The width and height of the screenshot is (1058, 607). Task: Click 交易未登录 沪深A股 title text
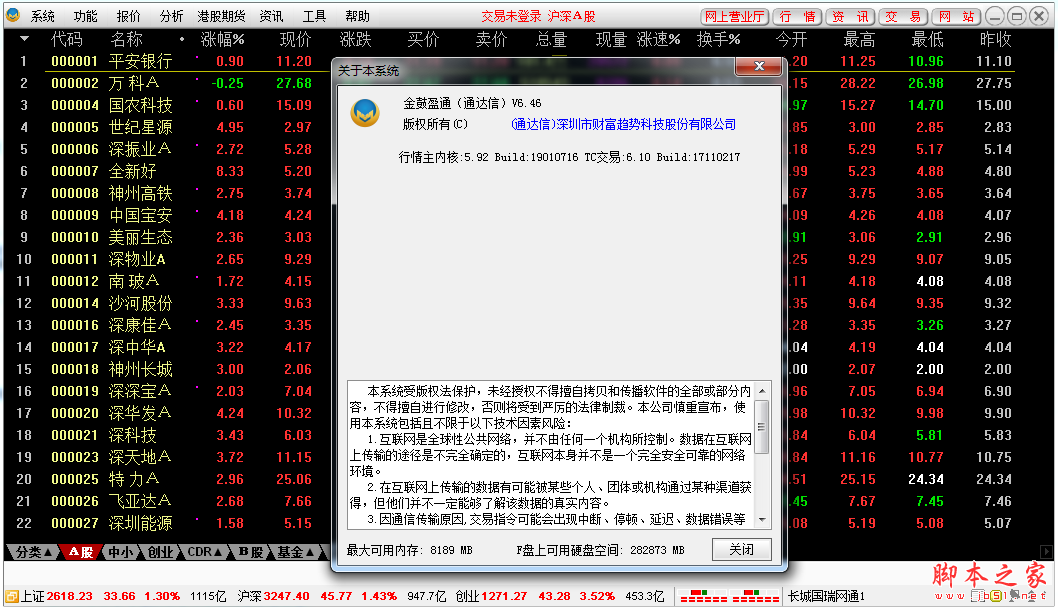538,16
